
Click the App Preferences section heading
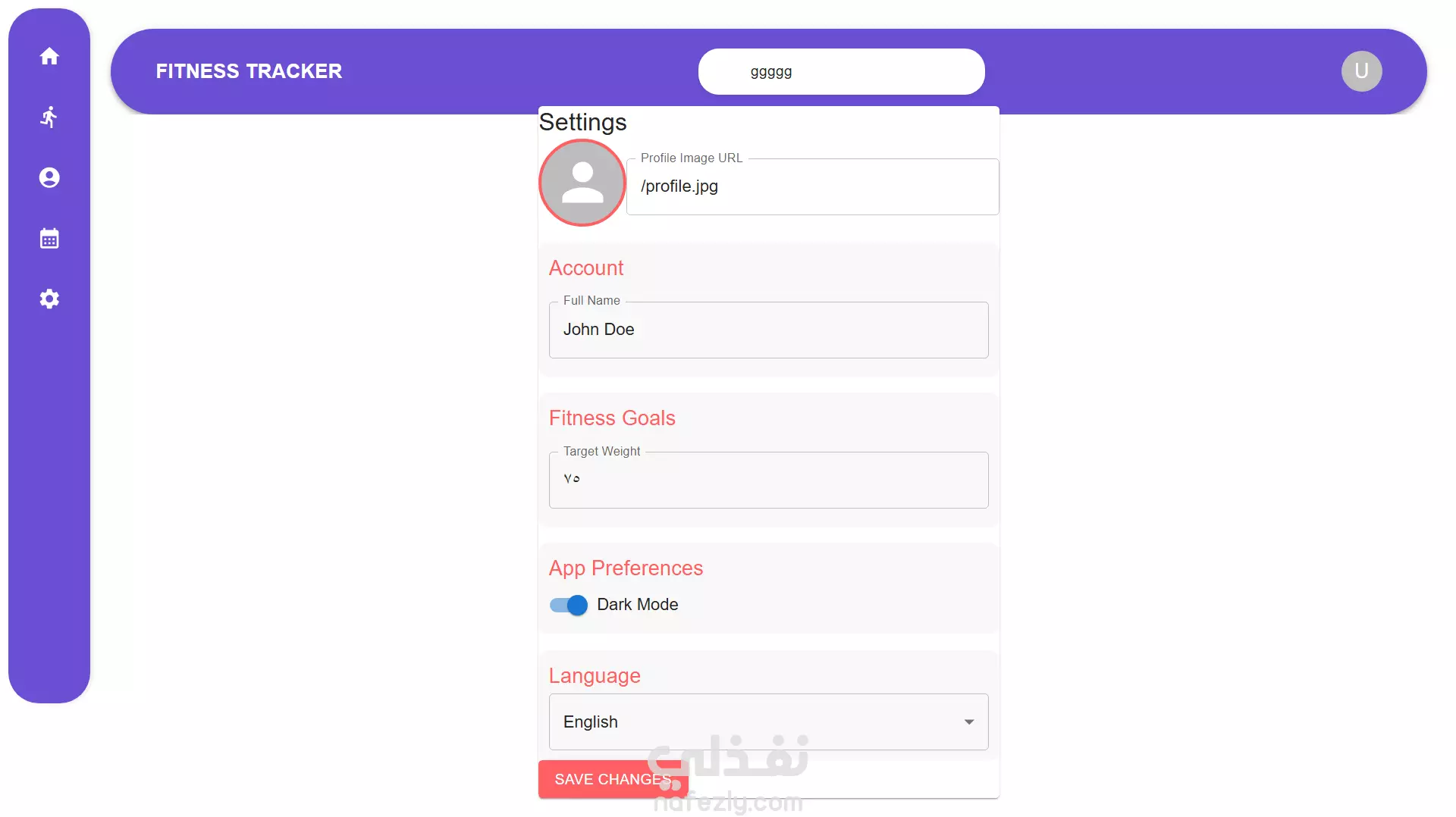pos(626,568)
